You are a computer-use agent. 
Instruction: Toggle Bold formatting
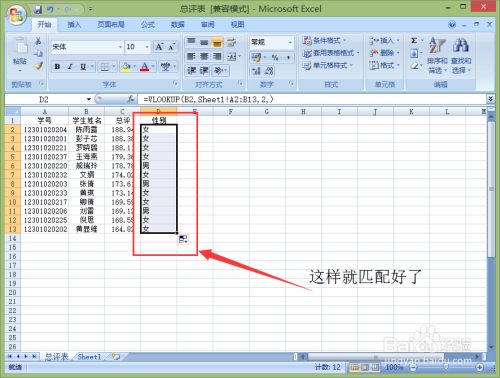57,67
